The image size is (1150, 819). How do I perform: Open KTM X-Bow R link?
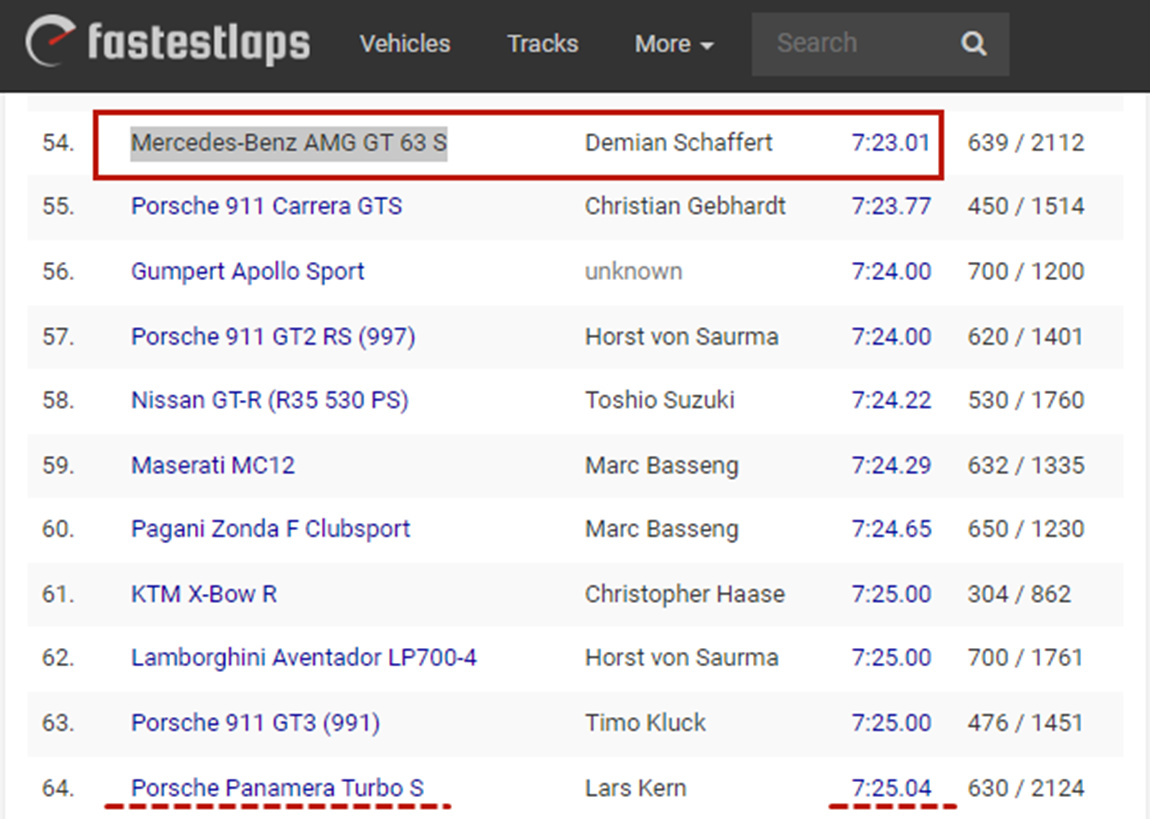pyautogui.click(x=204, y=594)
